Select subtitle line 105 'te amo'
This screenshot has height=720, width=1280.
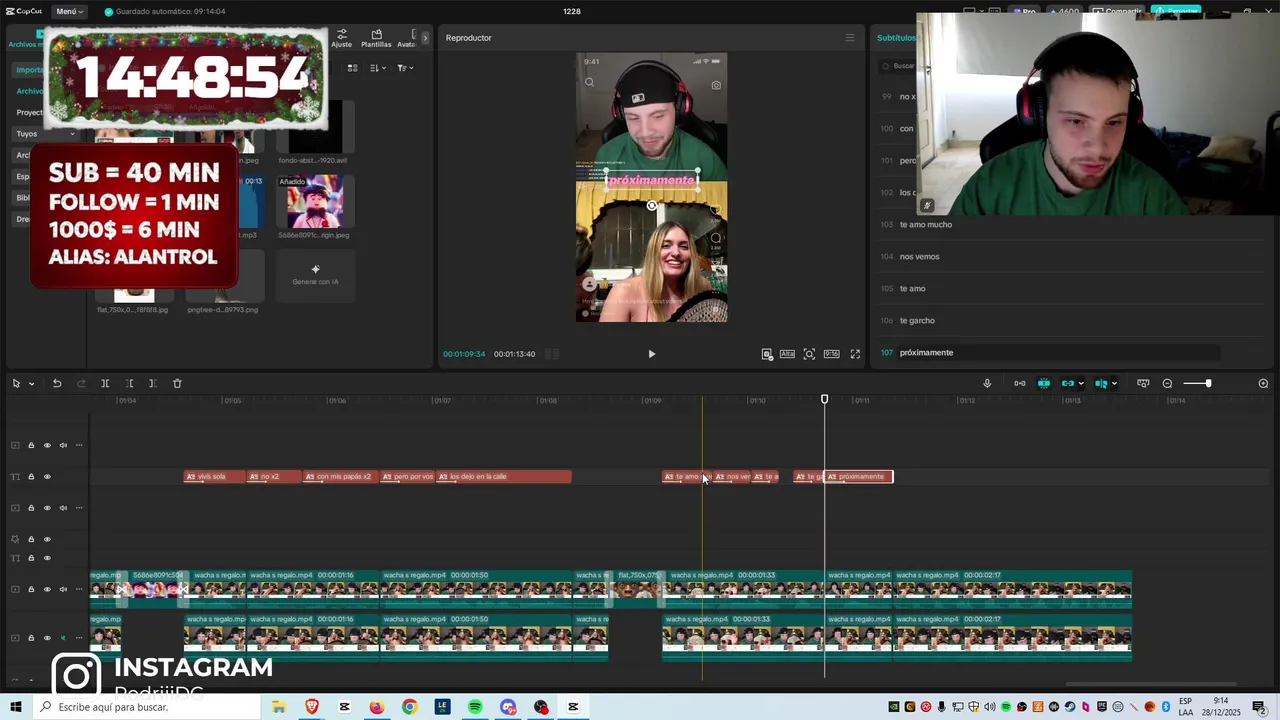pos(912,288)
